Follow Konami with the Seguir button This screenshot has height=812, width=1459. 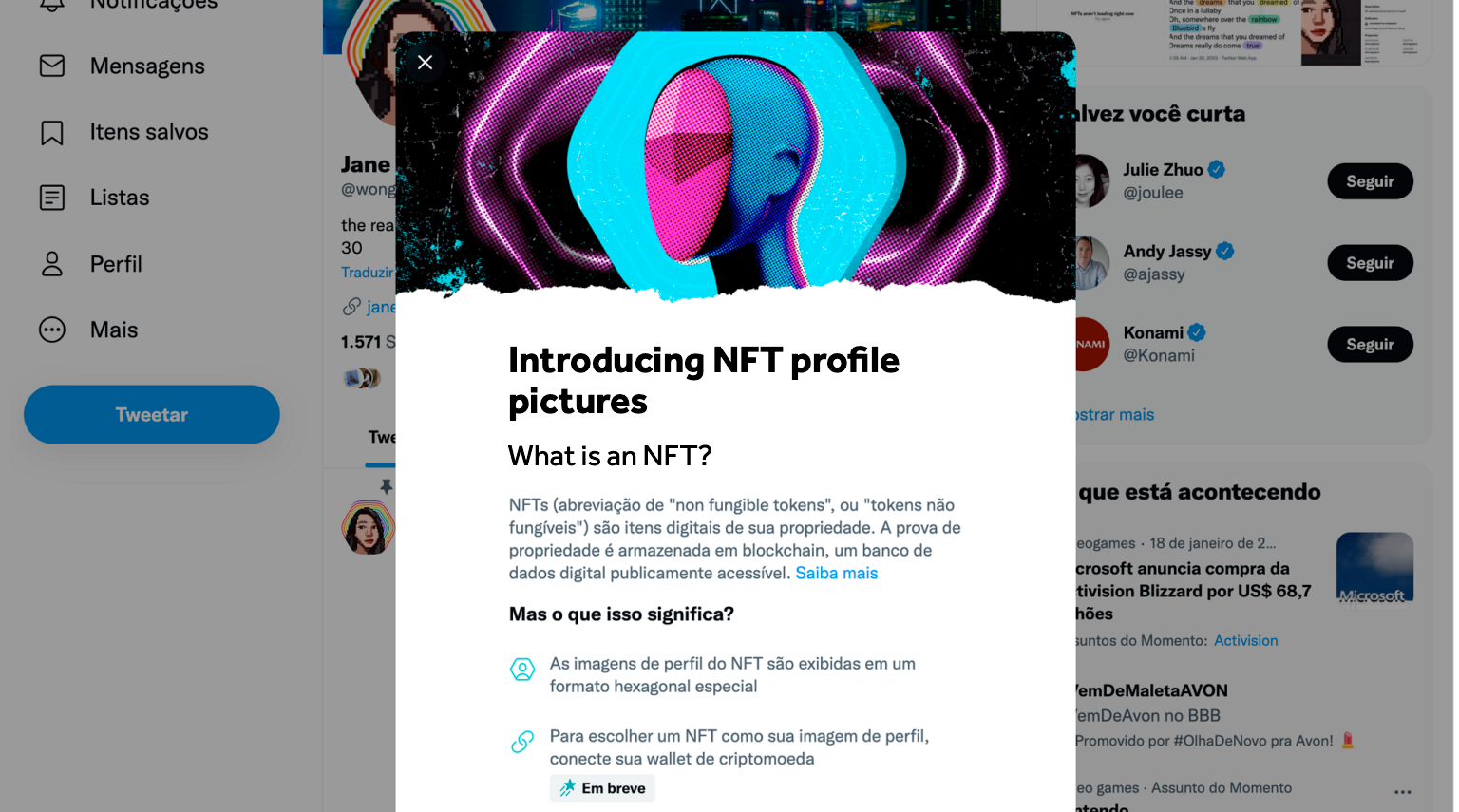pos(1369,345)
